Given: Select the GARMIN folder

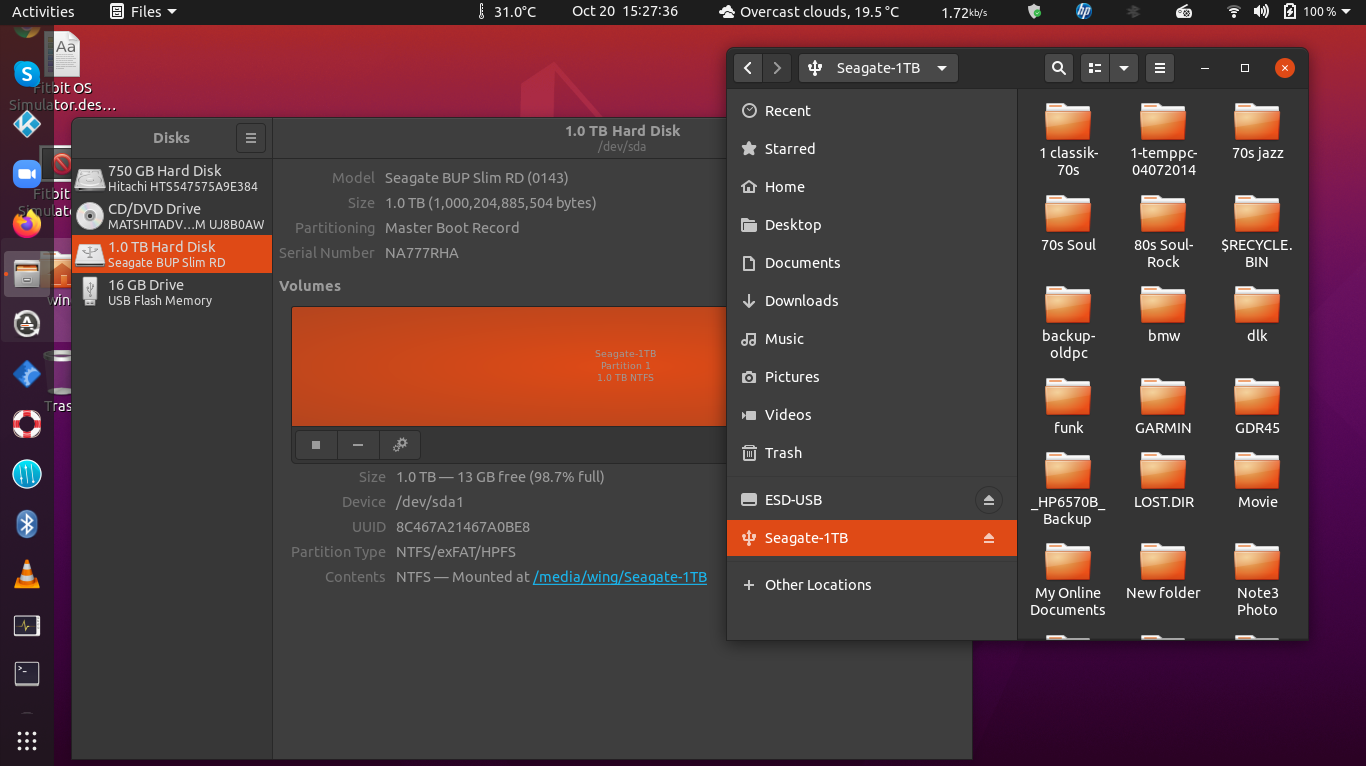Looking at the screenshot, I should (x=1163, y=406).
